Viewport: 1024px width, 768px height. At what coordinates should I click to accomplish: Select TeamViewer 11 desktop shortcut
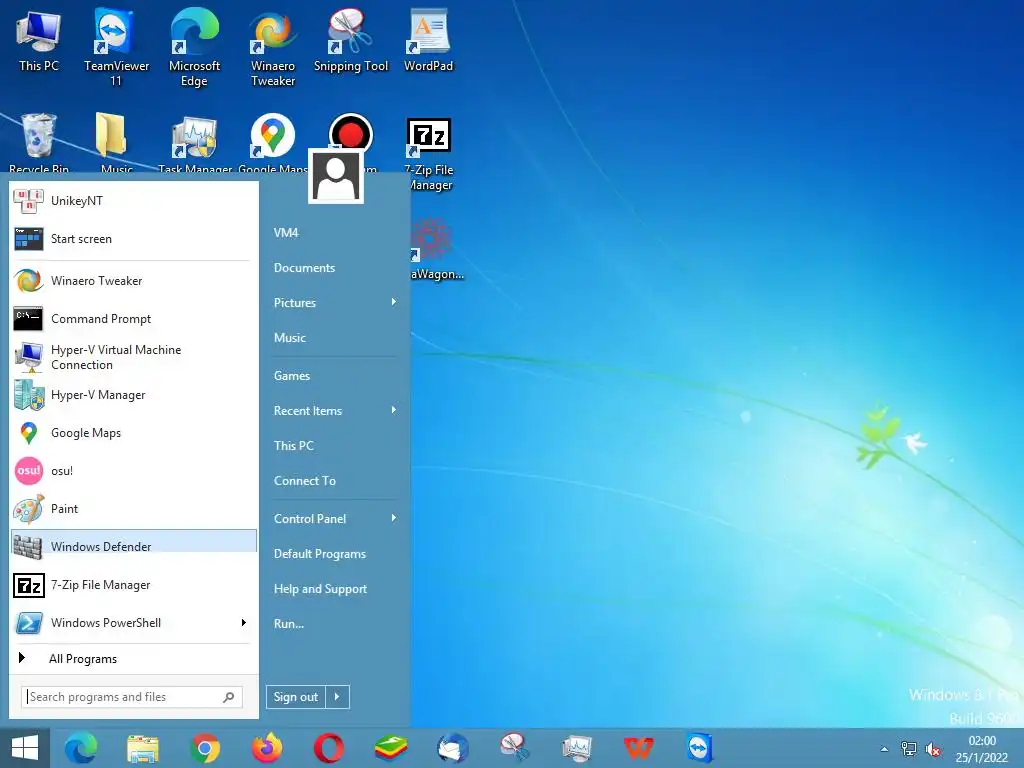click(116, 47)
